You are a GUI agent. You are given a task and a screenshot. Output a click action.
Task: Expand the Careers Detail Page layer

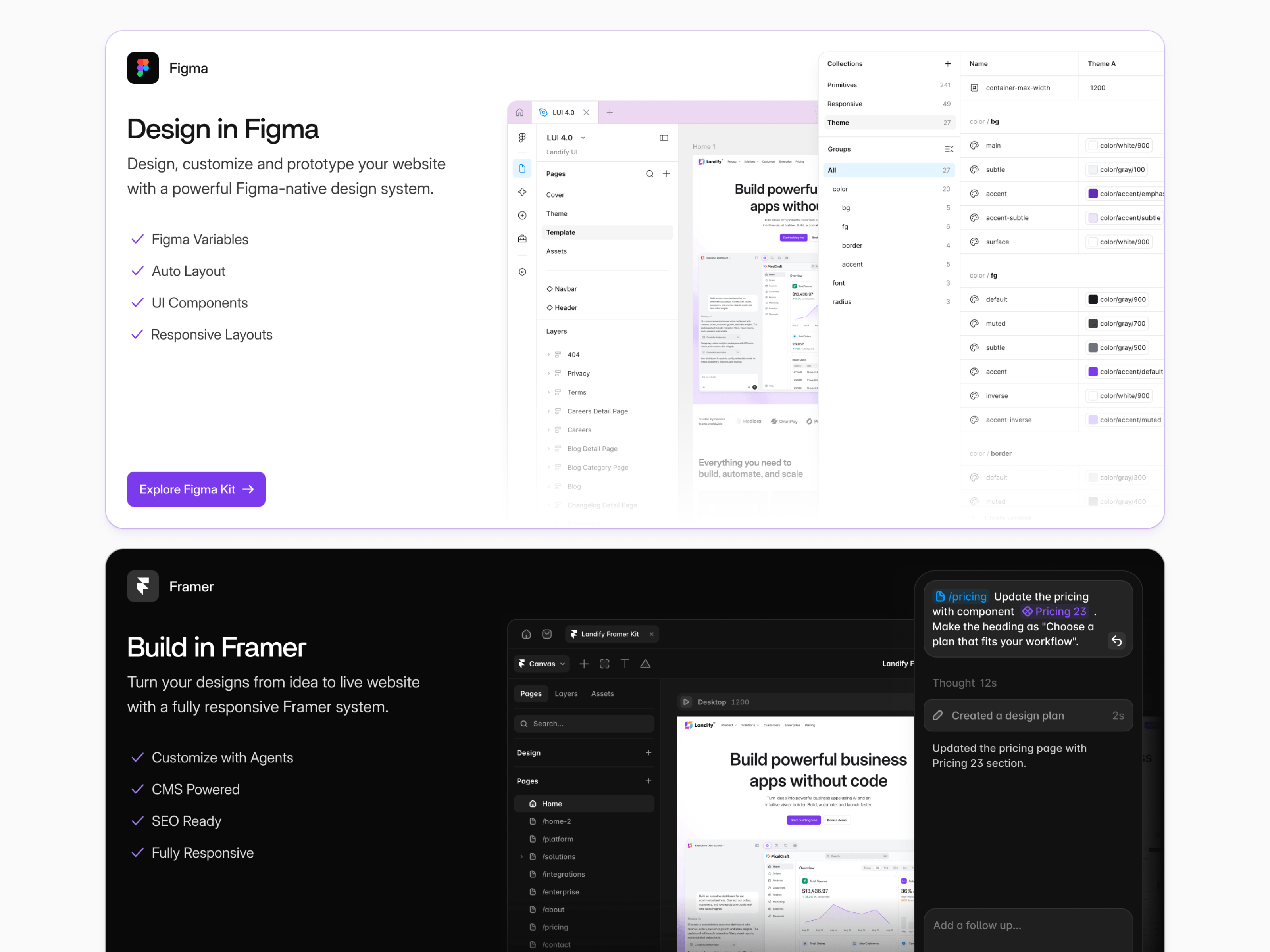tap(548, 411)
